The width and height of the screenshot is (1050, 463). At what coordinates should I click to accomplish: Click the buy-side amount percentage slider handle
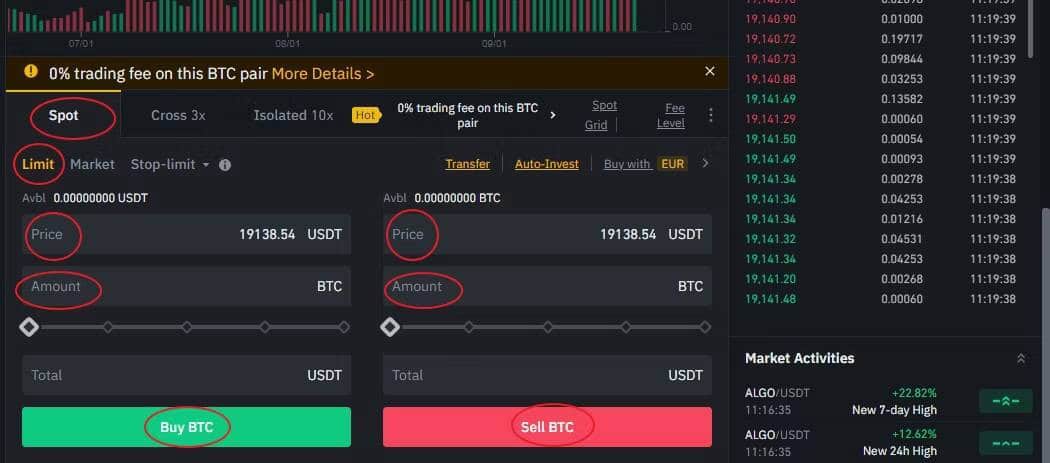point(29,327)
